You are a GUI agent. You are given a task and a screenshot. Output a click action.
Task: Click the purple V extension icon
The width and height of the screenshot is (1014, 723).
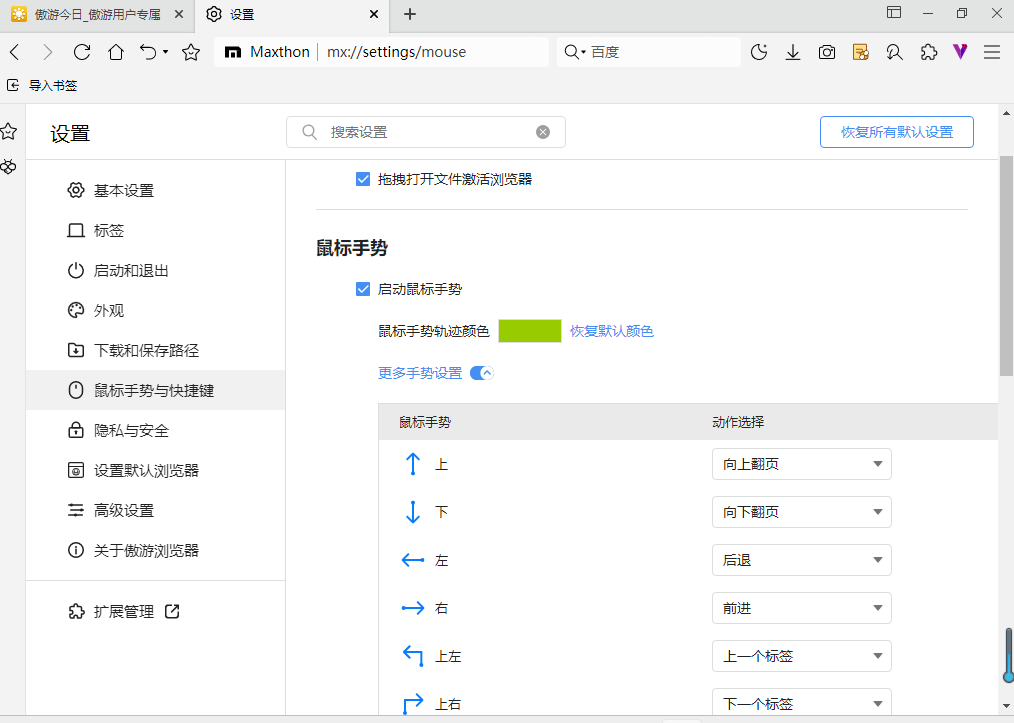click(960, 51)
